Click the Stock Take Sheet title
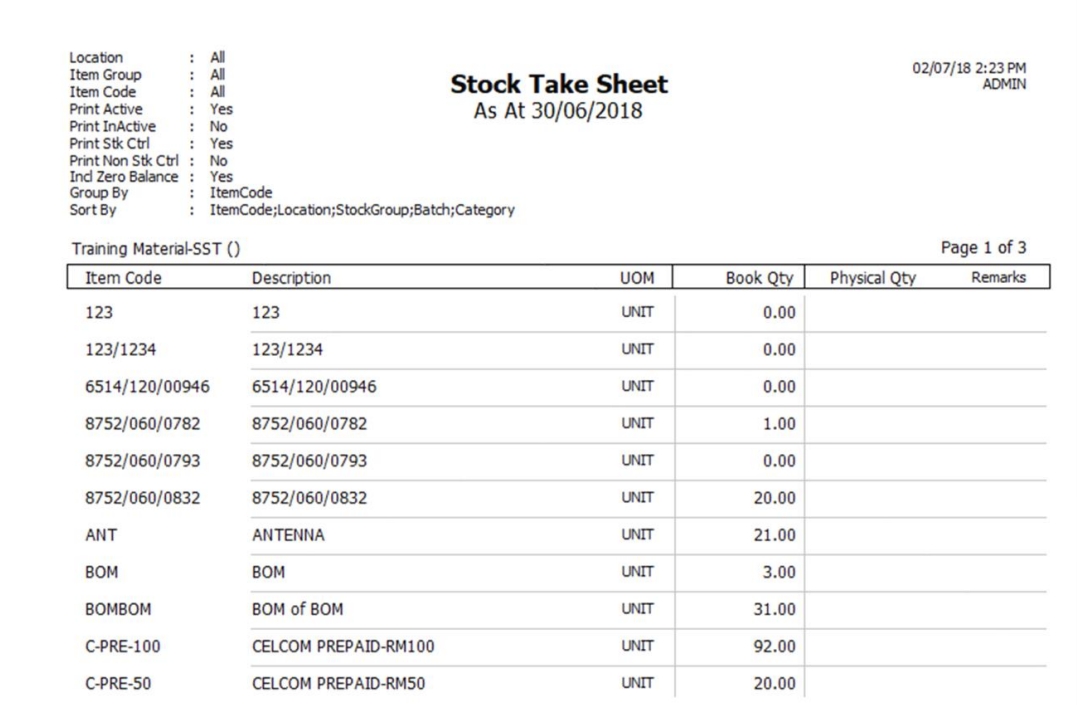Image resolution: width=1077 pixels, height=705 pixels. pos(558,85)
